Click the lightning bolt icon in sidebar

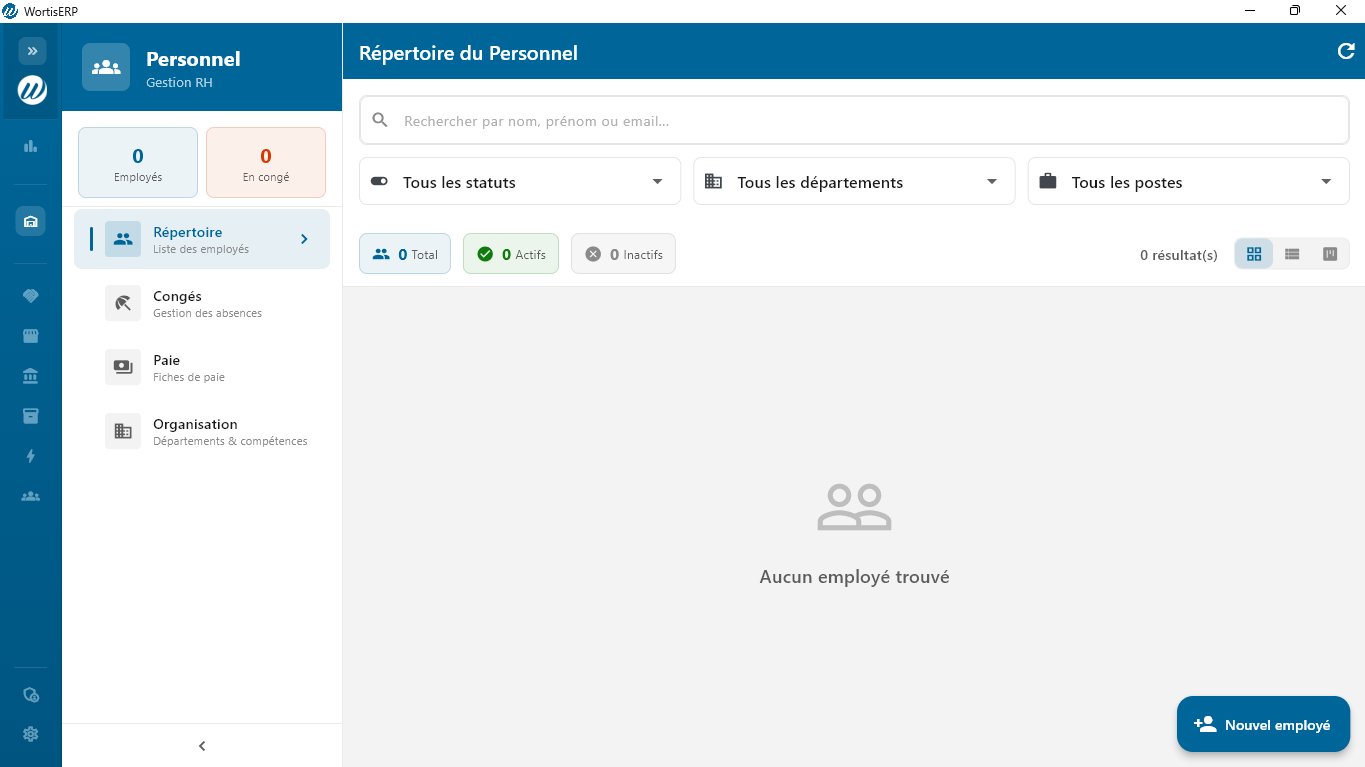(31, 456)
